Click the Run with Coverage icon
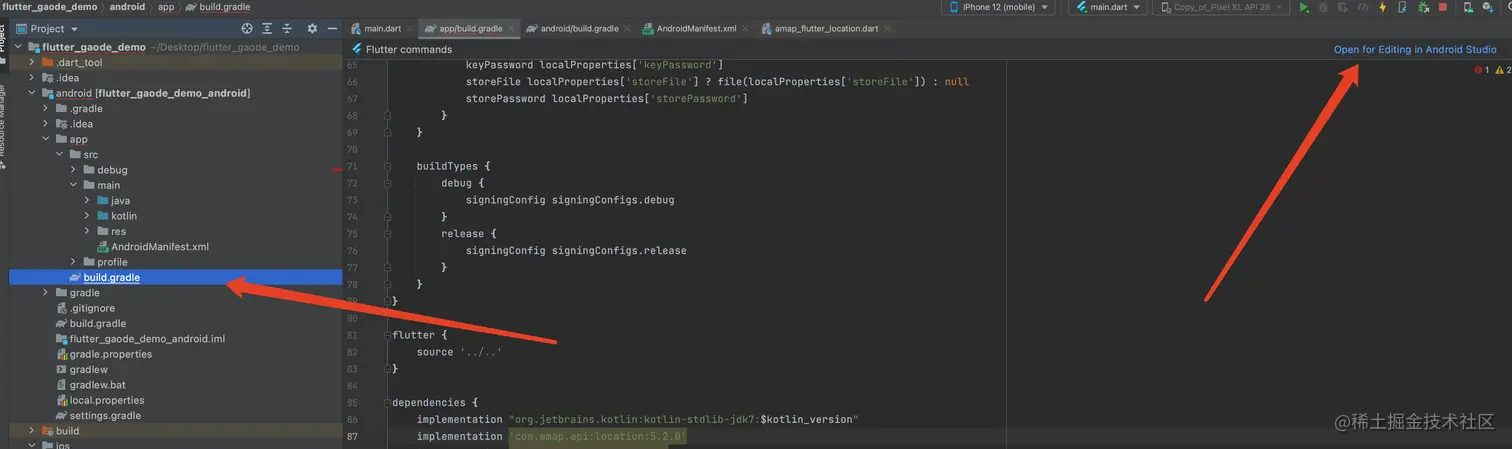Viewport: 1512px width, 449px height. point(1343,7)
